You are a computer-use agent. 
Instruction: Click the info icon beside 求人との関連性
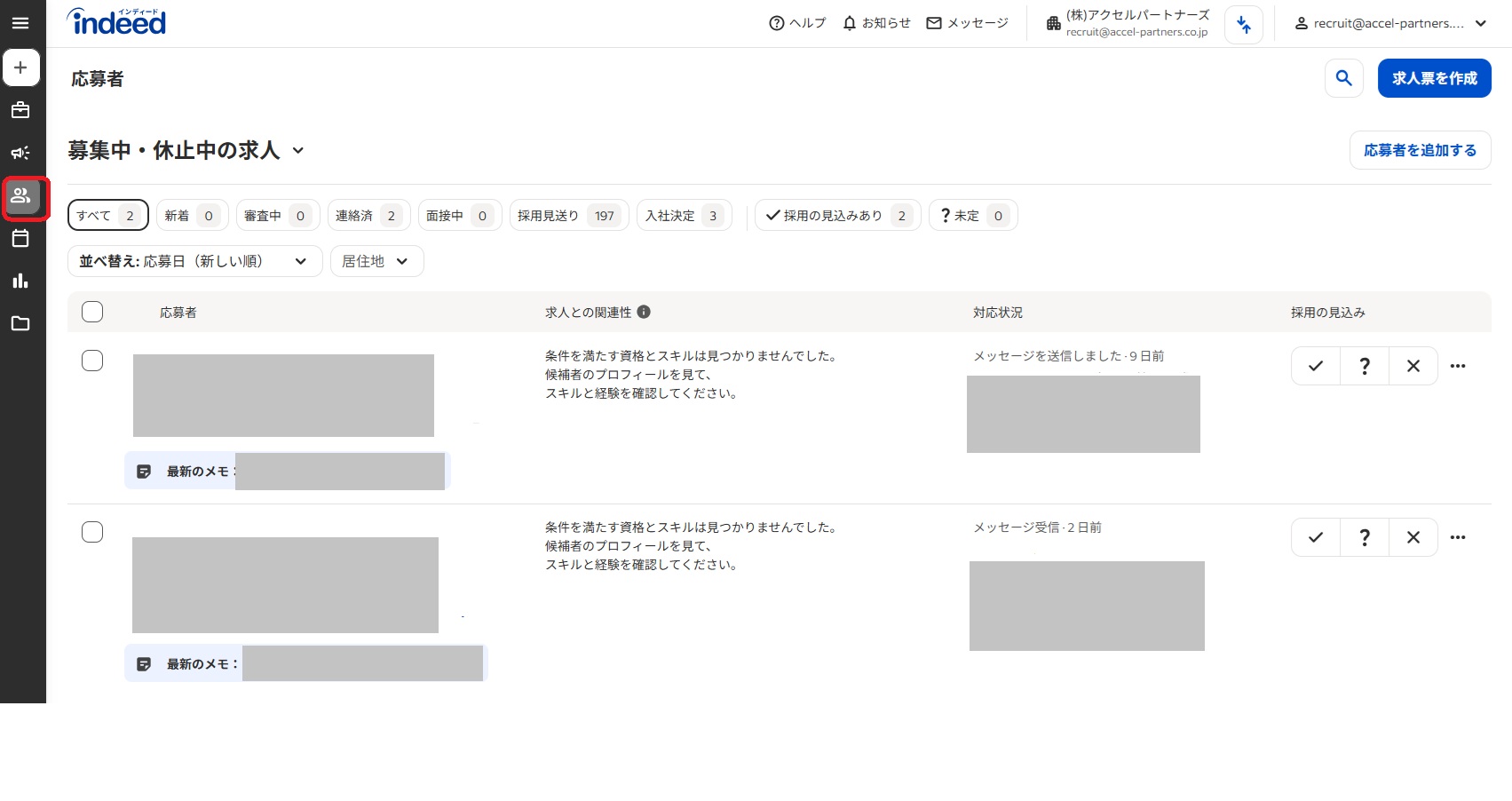tap(644, 312)
